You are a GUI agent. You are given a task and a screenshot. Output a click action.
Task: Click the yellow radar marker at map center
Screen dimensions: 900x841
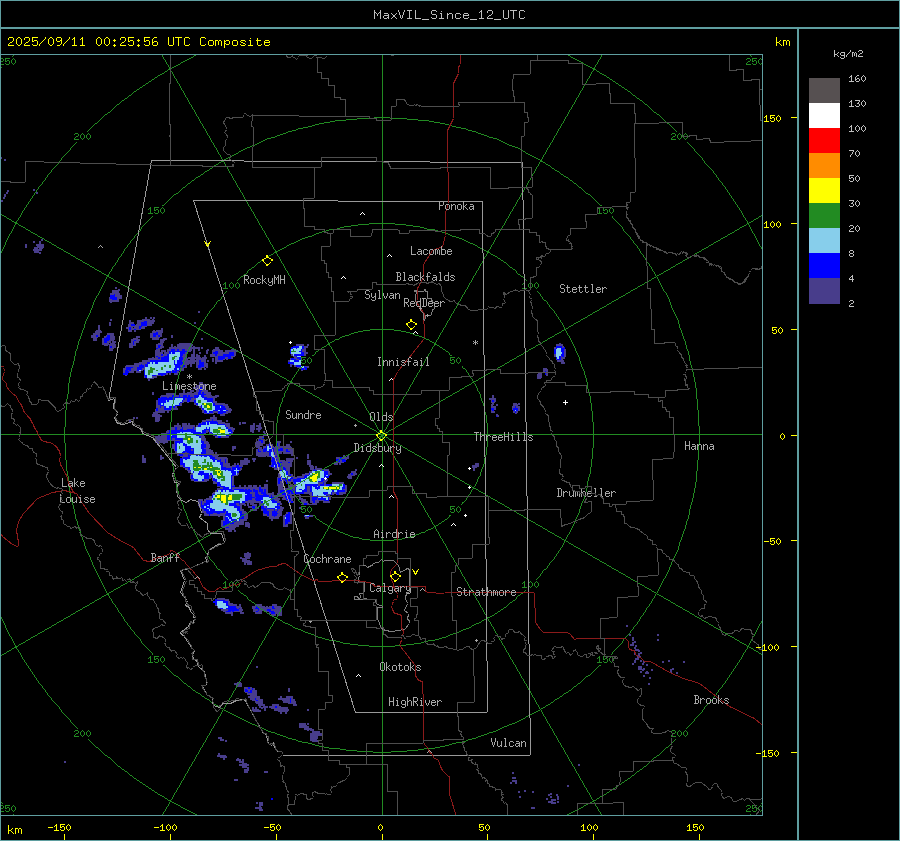tap(382, 436)
